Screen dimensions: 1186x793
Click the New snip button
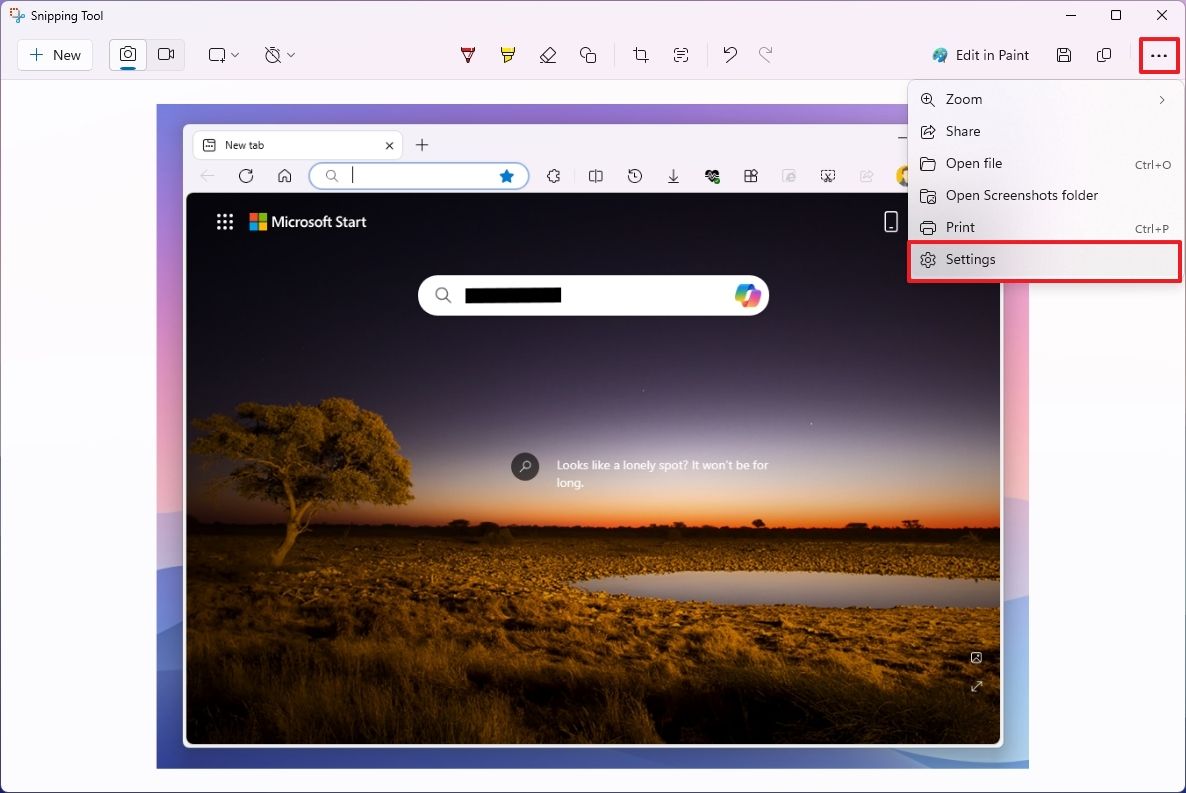(x=55, y=55)
